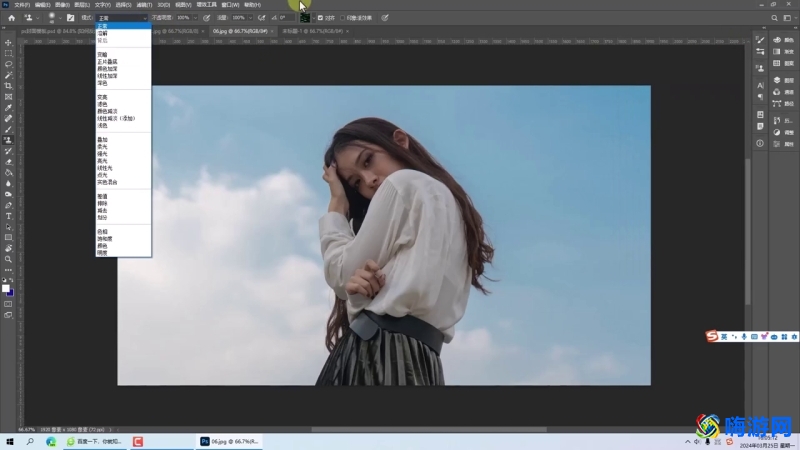
Task: Open the History panel icon
Action: tap(777, 120)
